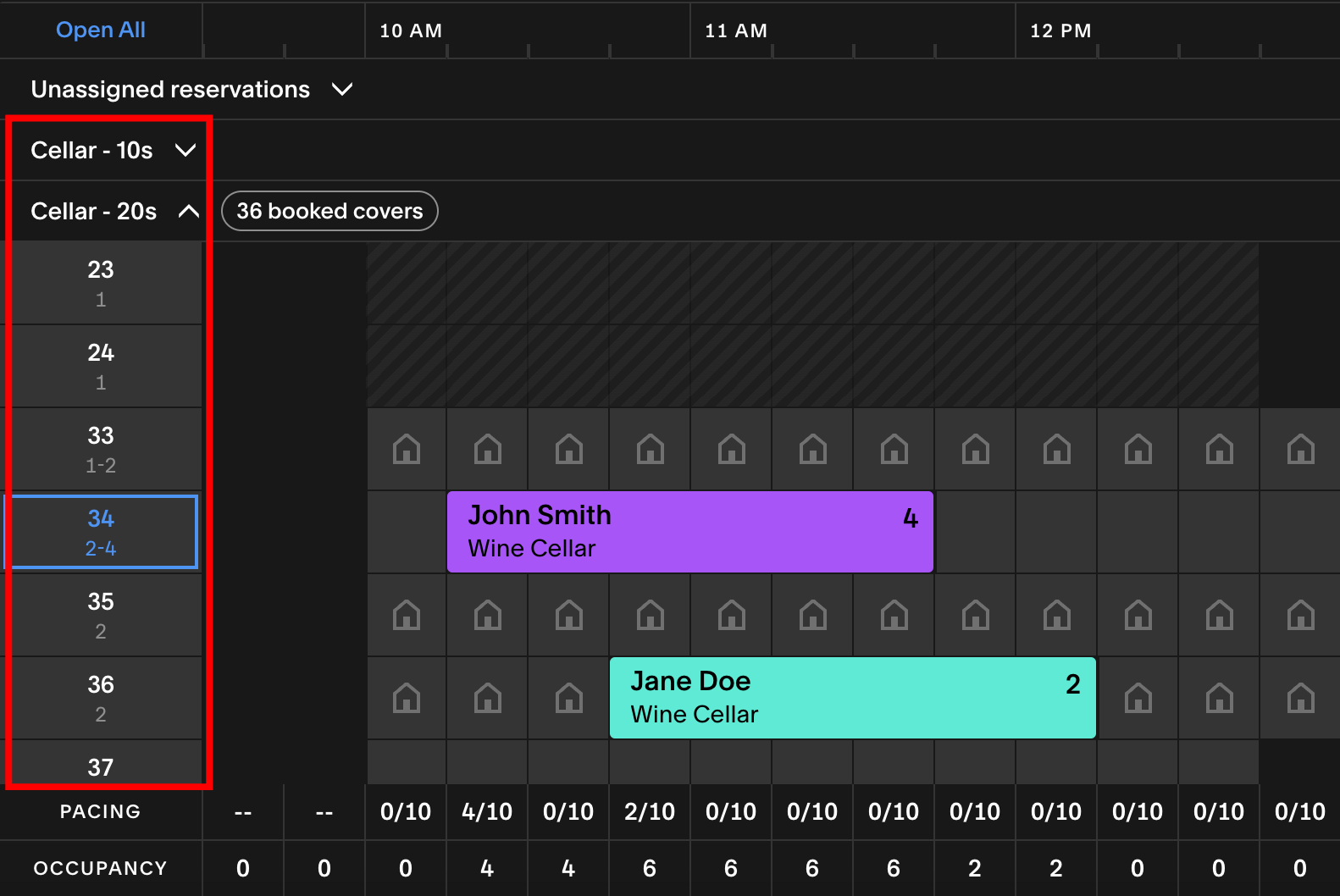The width and height of the screenshot is (1340, 896).
Task: Click the Open All link
Action: click(x=101, y=30)
